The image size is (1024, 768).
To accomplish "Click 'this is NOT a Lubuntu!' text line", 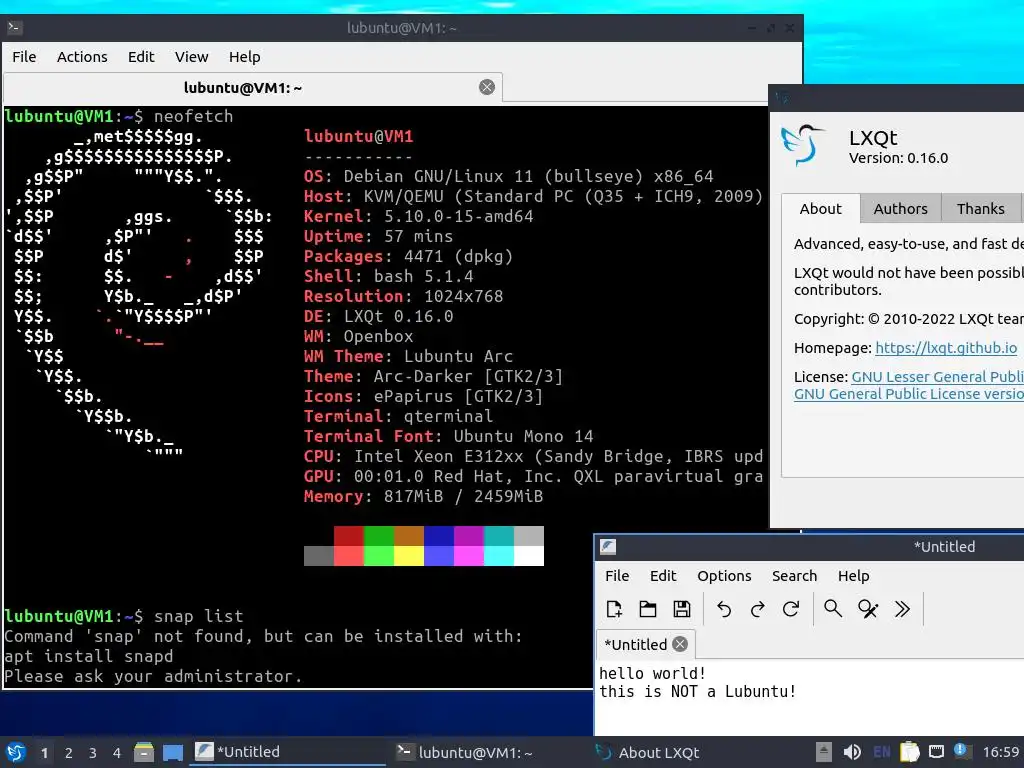I will [697, 691].
